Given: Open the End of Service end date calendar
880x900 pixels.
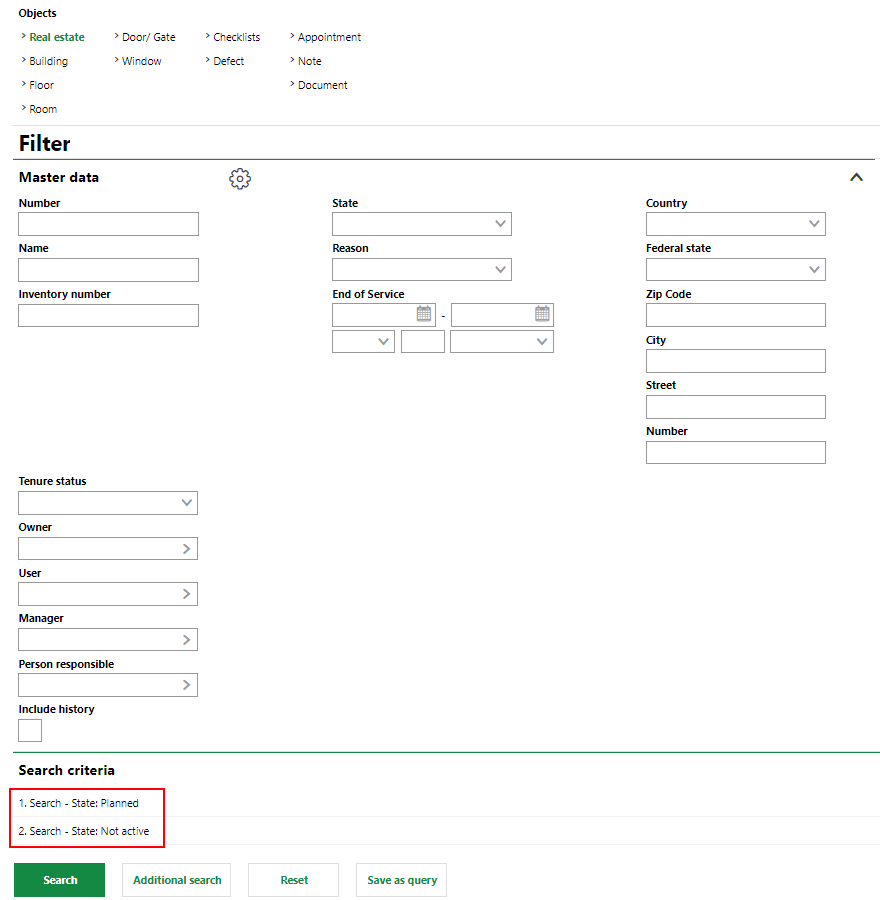Looking at the screenshot, I should click(542, 314).
